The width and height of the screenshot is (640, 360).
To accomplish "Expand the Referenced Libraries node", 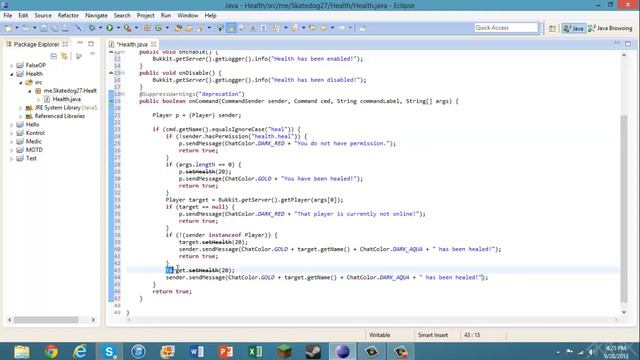I will pyautogui.click(x=20, y=116).
